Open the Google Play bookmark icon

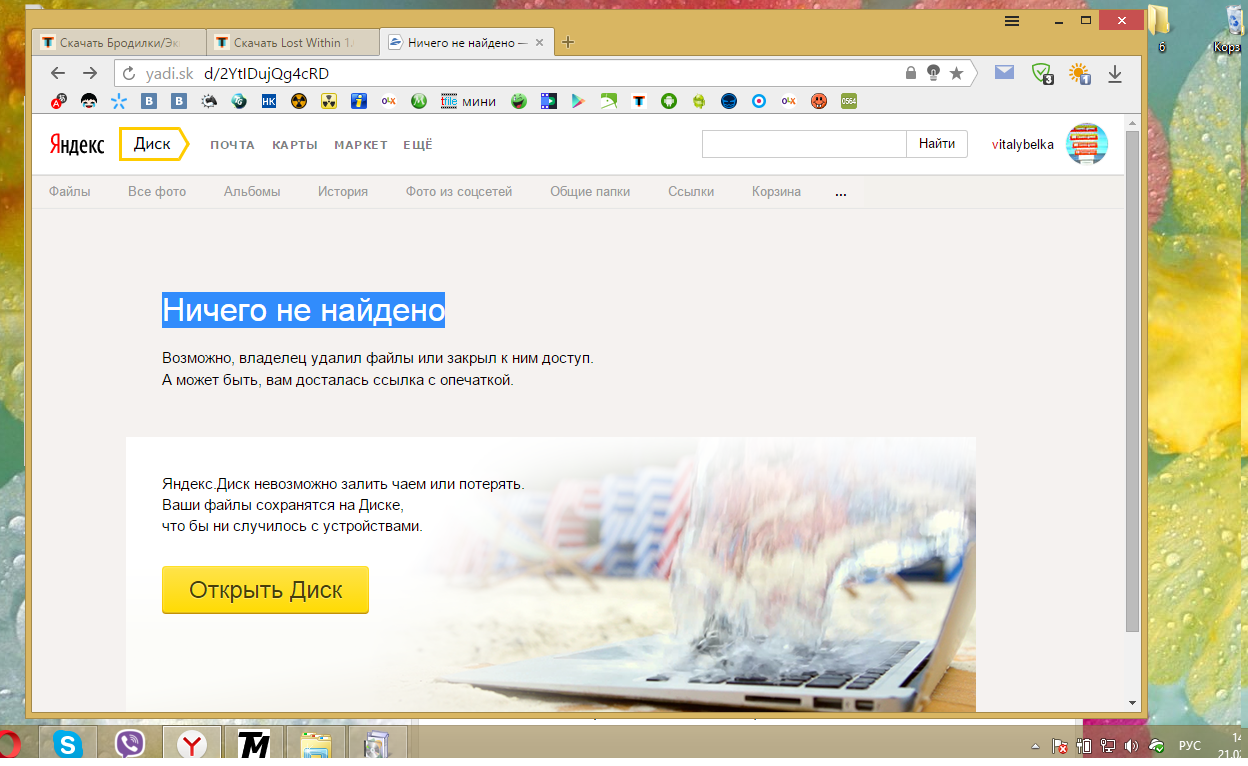pos(578,101)
